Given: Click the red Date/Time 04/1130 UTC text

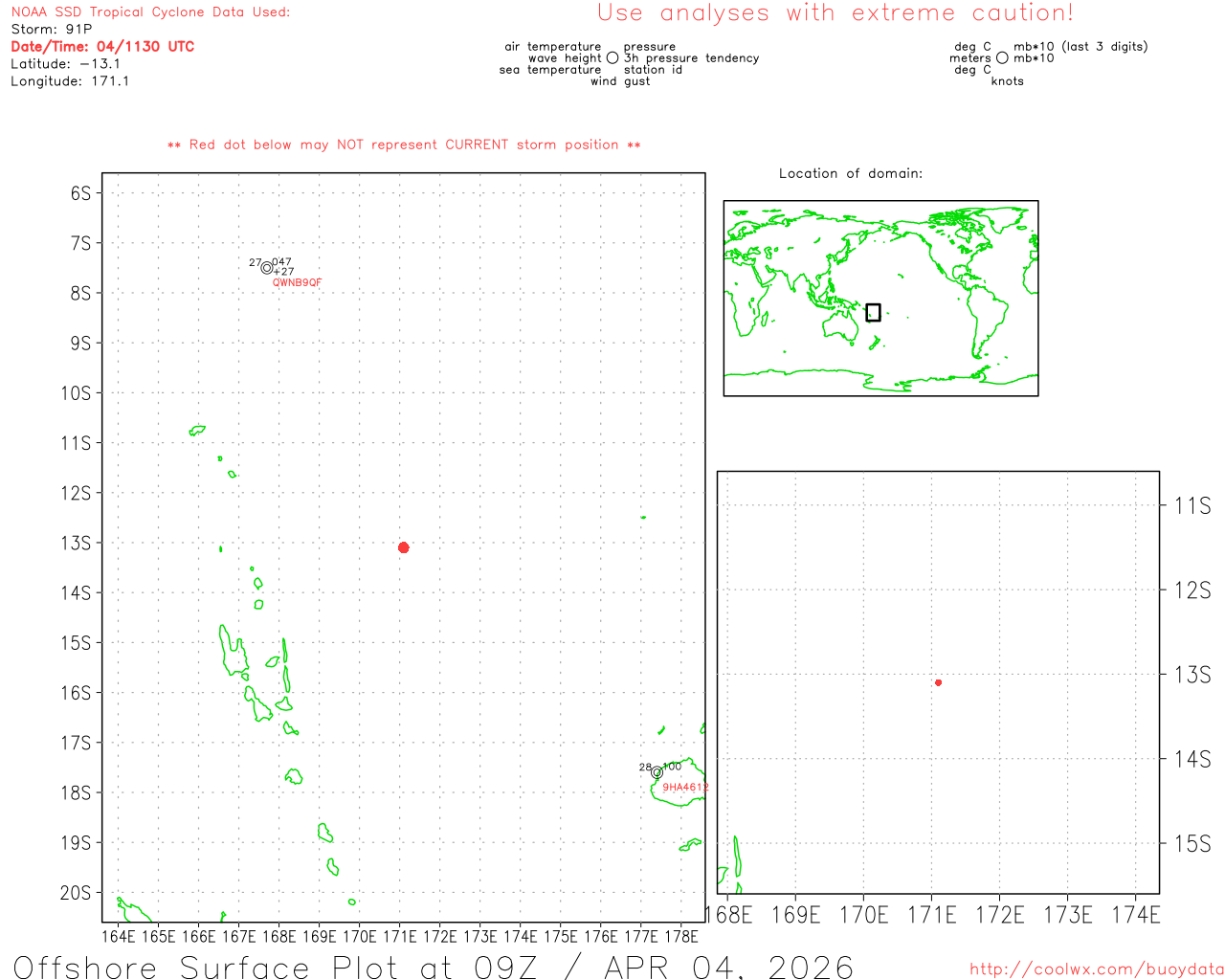Looking at the screenshot, I should [x=102, y=46].
